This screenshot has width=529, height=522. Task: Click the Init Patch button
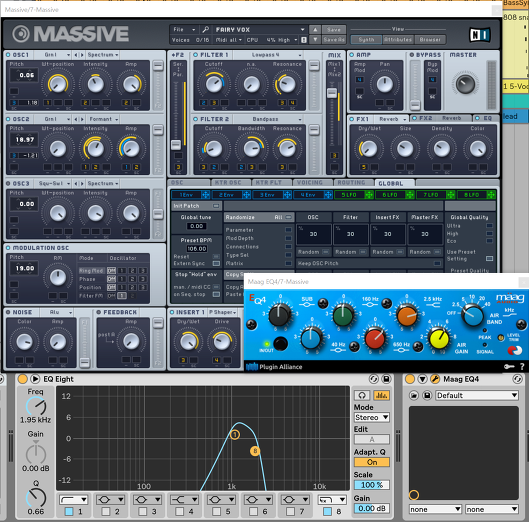[196, 206]
